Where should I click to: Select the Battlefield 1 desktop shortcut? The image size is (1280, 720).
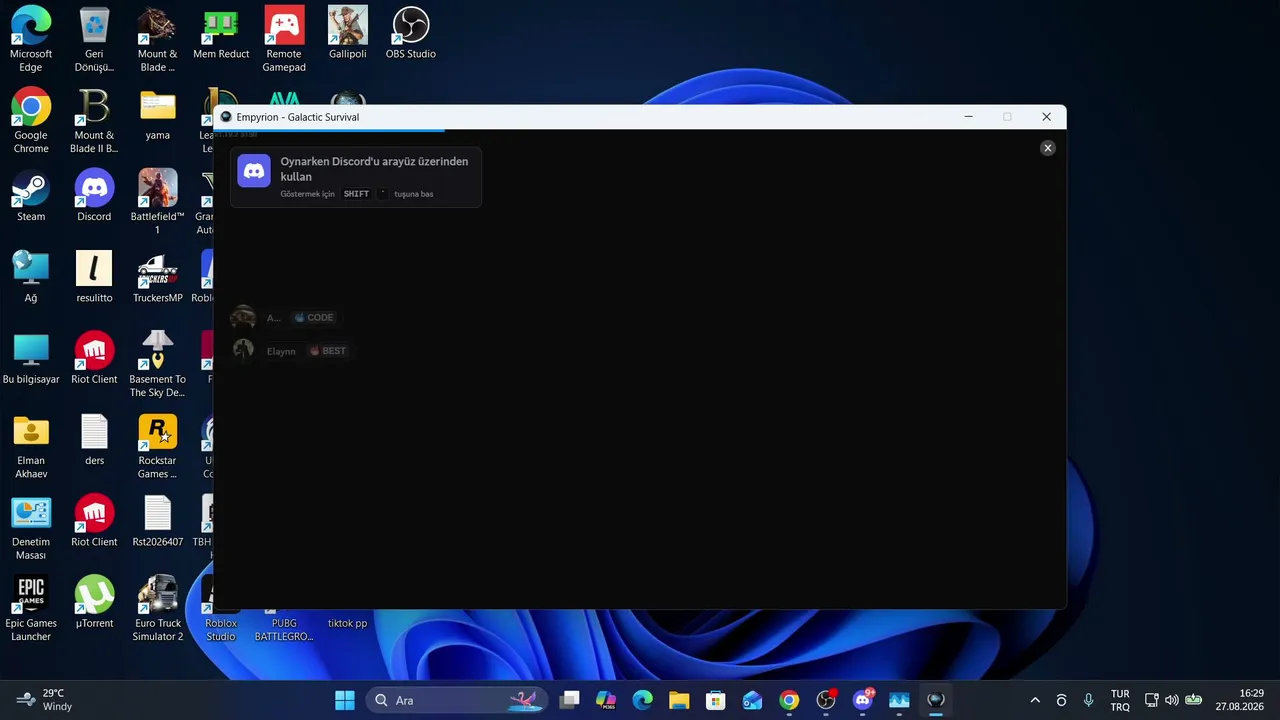tap(157, 201)
